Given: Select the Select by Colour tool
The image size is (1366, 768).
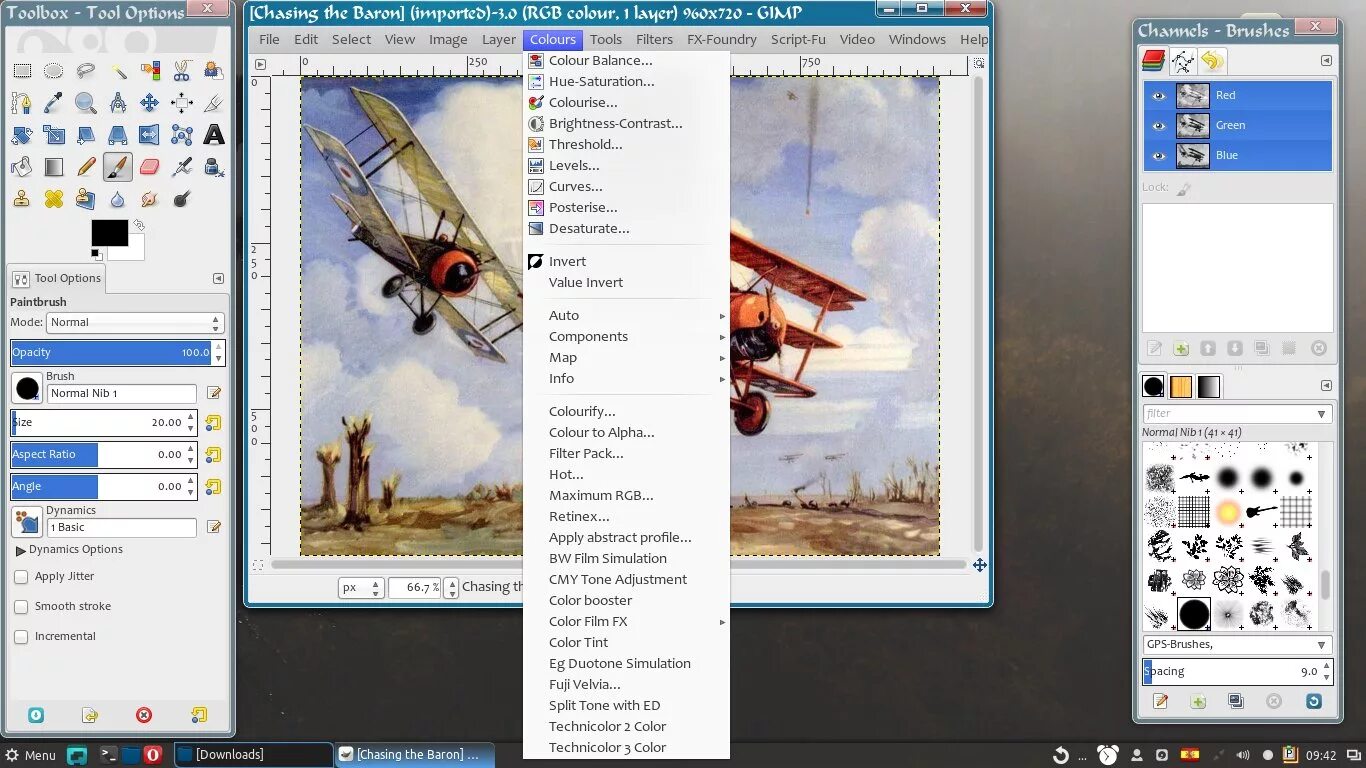Looking at the screenshot, I should 150,71.
